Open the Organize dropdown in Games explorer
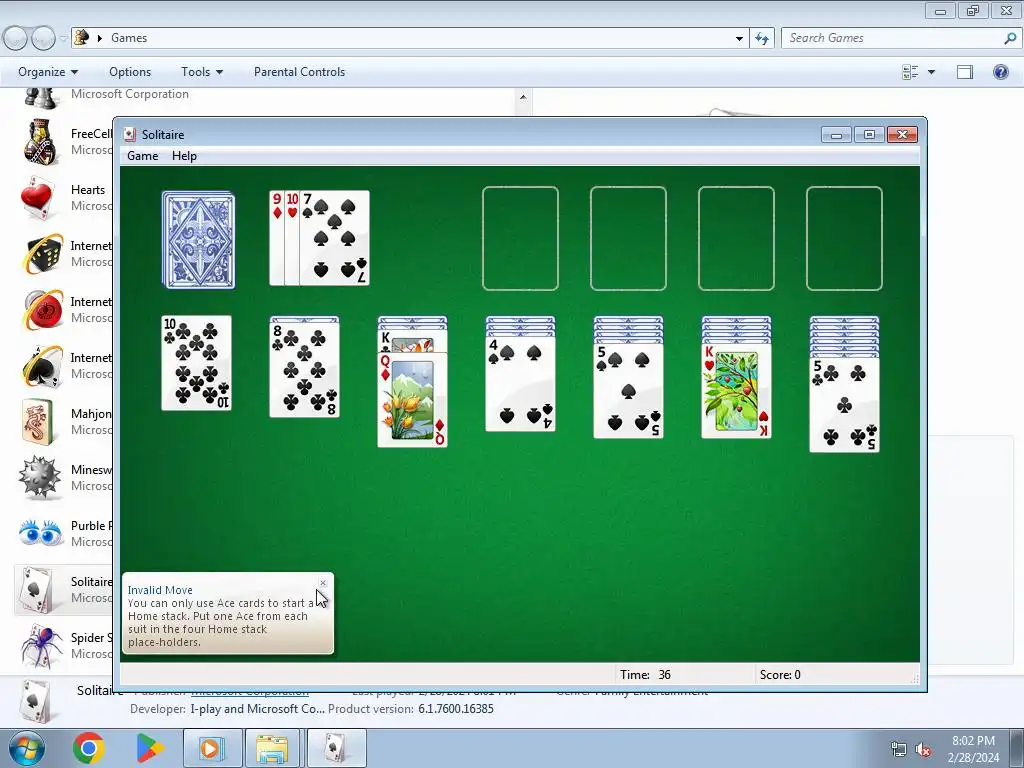This screenshot has height=768, width=1024. coord(48,72)
